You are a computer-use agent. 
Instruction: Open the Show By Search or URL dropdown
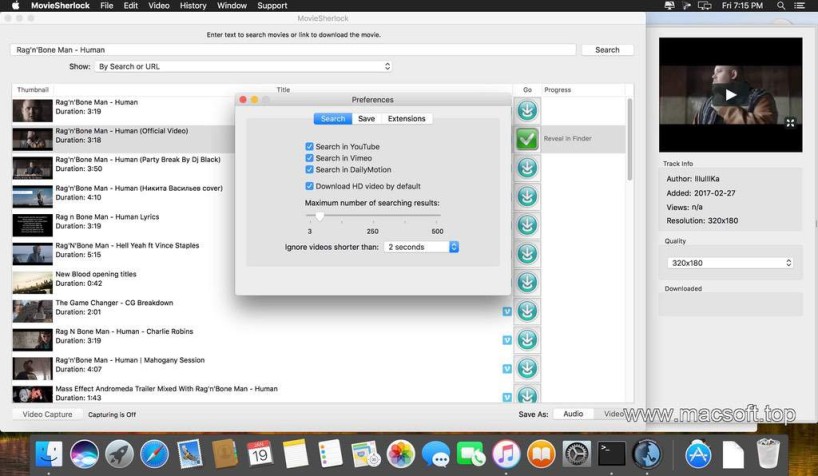click(244, 67)
